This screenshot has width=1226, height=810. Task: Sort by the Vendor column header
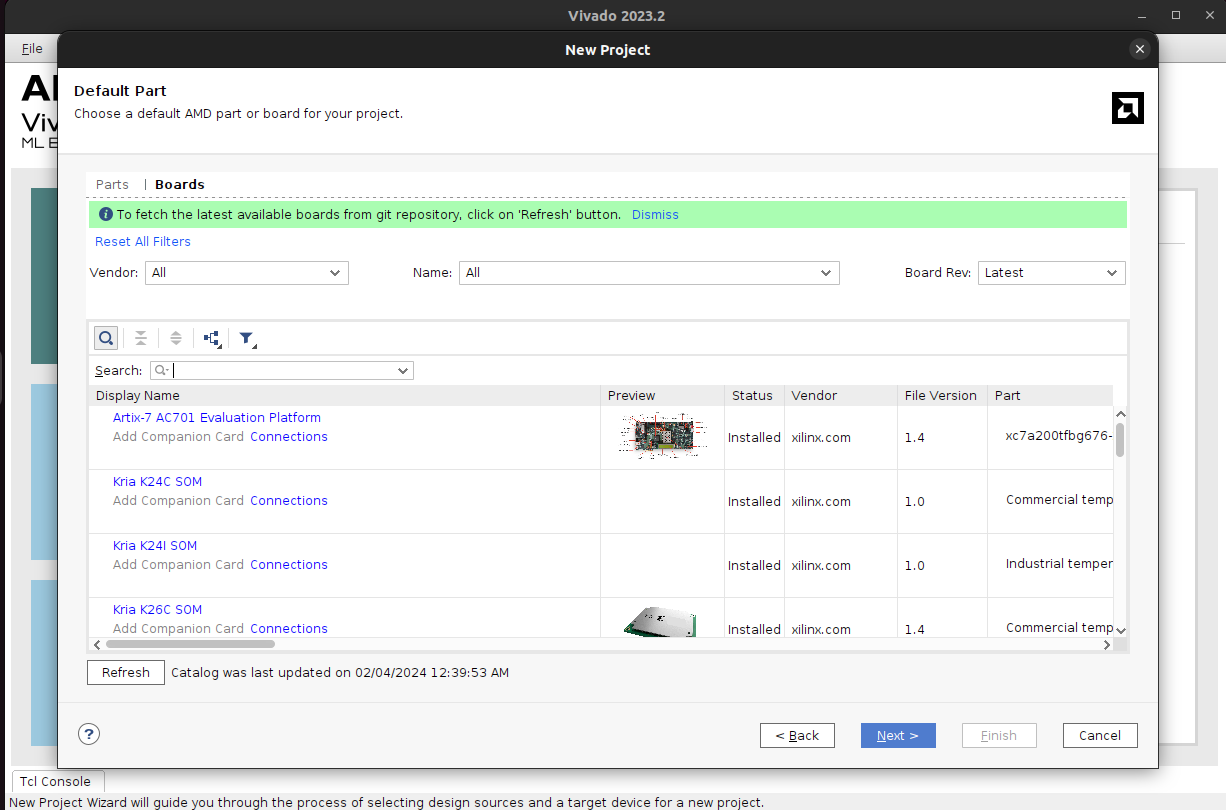coord(841,395)
